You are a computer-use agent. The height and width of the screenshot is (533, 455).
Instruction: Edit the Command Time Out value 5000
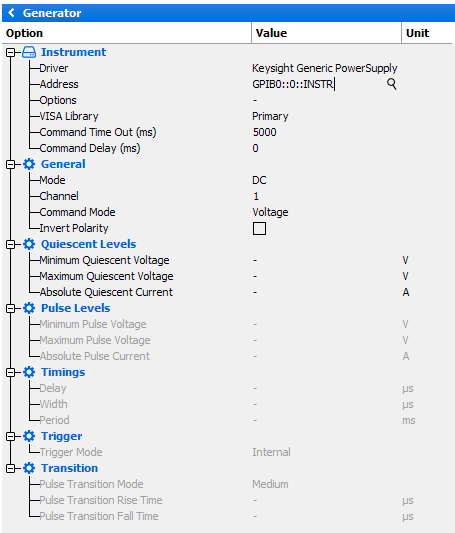325,132
